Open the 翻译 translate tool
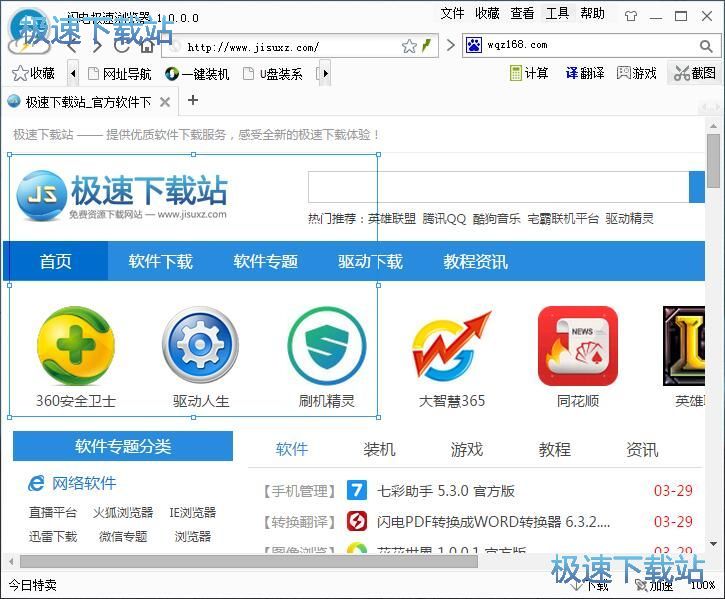 coord(585,73)
